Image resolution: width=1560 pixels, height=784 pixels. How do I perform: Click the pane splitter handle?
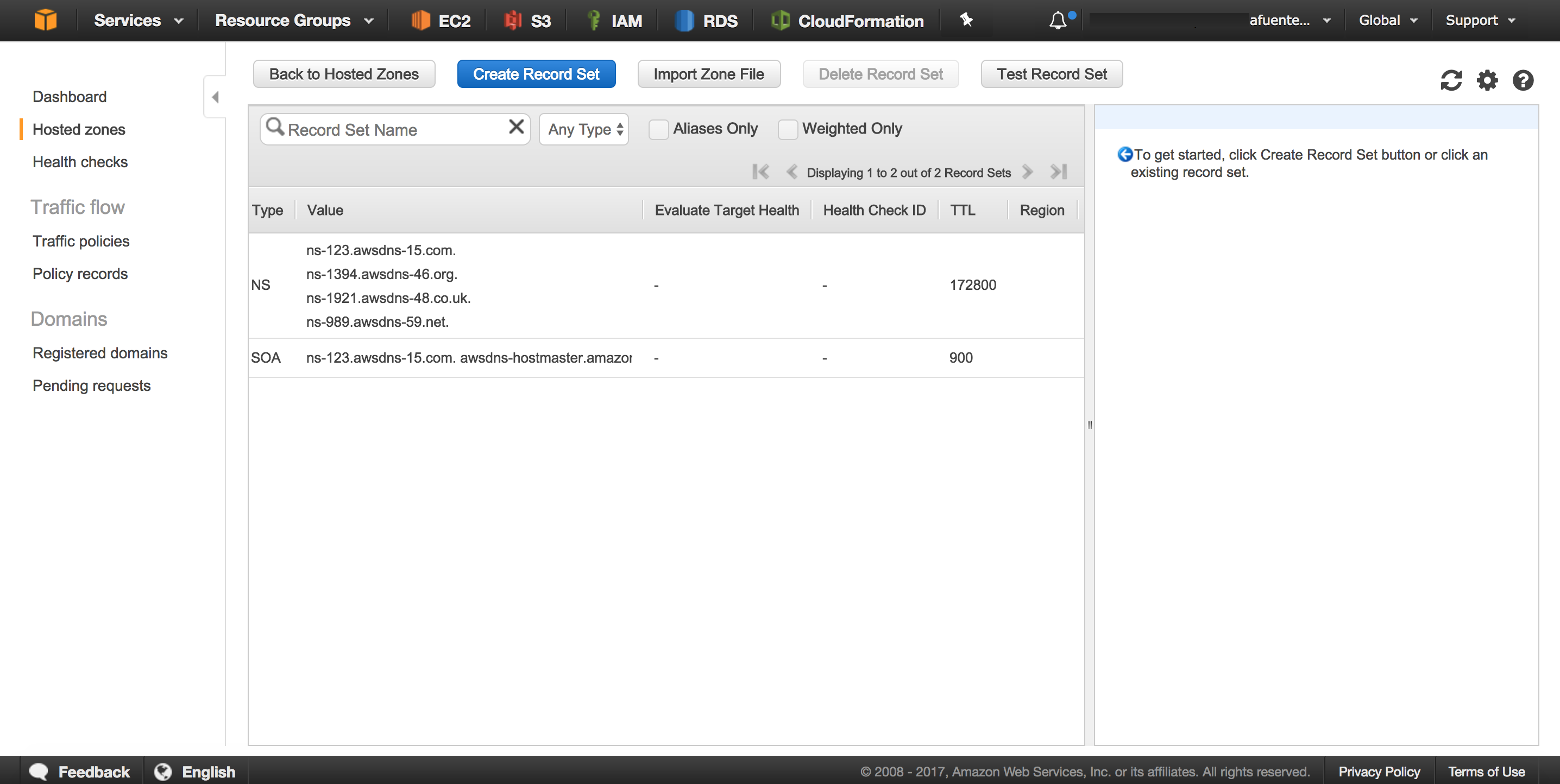click(x=1090, y=425)
